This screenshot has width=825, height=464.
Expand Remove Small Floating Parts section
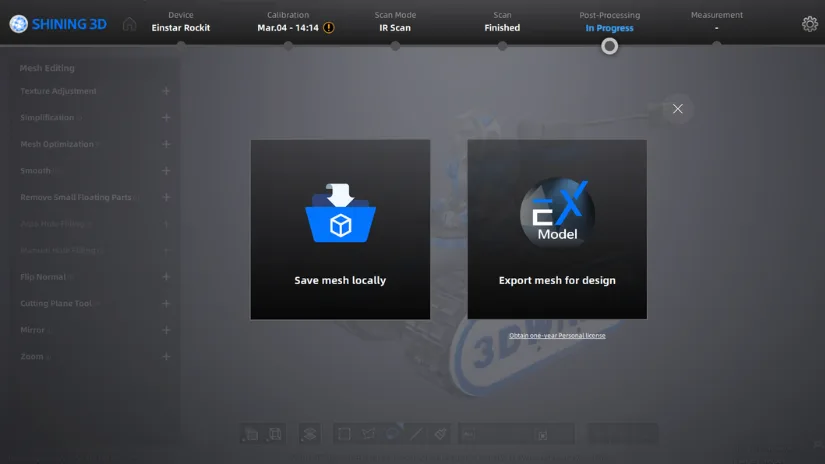[x=166, y=197]
